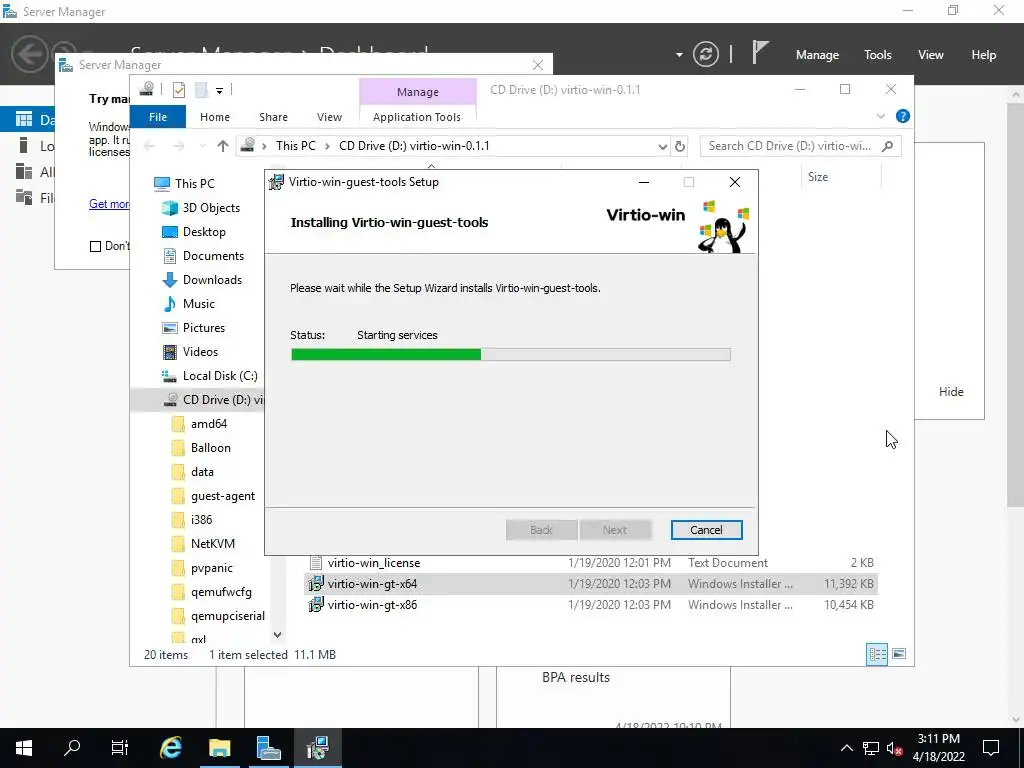Open Explorer Help question mark icon
The height and width of the screenshot is (768, 1024).
[903, 116]
